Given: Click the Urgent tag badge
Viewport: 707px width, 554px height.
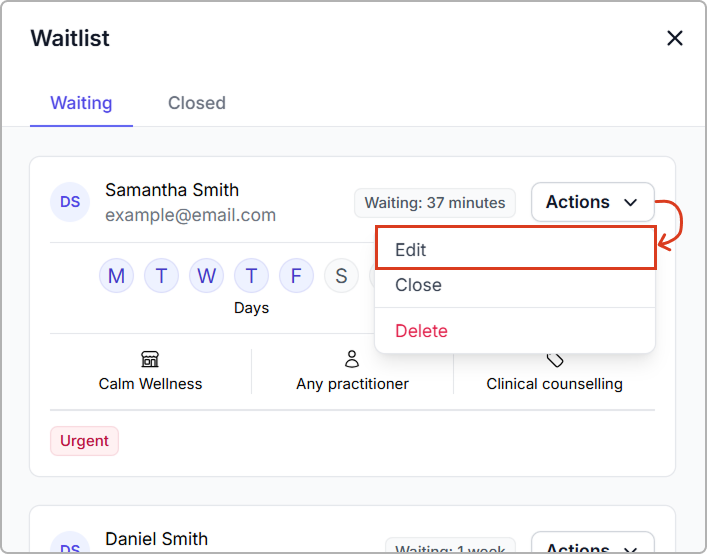Looking at the screenshot, I should tap(84, 441).
